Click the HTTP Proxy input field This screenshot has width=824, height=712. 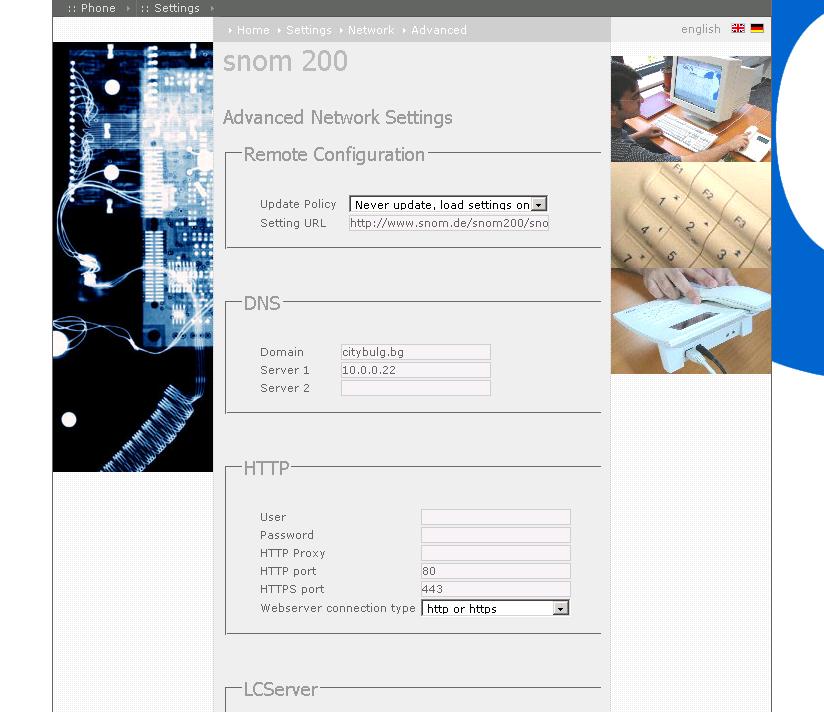(495, 553)
